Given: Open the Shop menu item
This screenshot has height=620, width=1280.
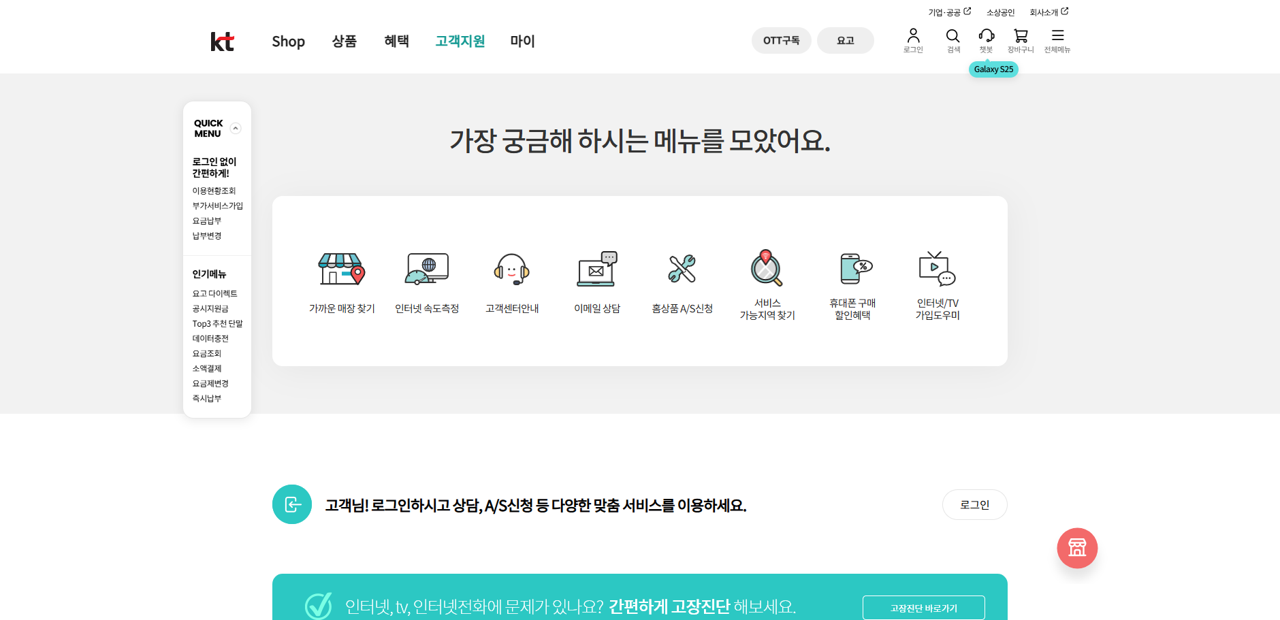Looking at the screenshot, I should pos(288,42).
